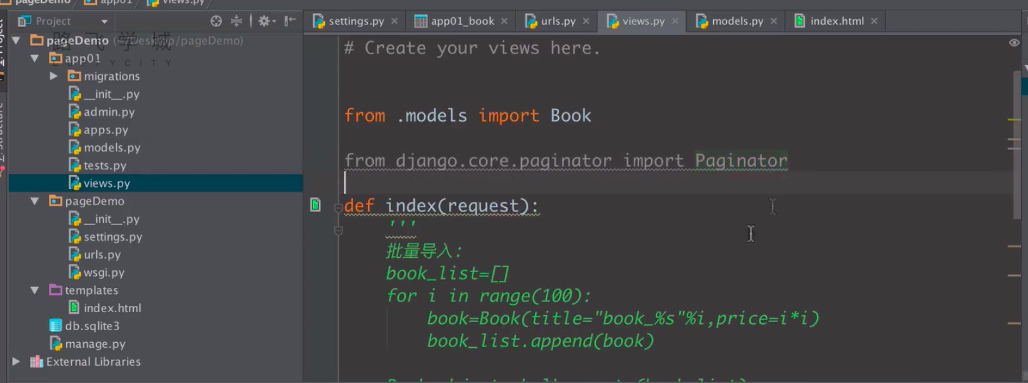The image size is (1028, 383).
Task: Click 'def index(request):' line
Action: (x=441, y=206)
